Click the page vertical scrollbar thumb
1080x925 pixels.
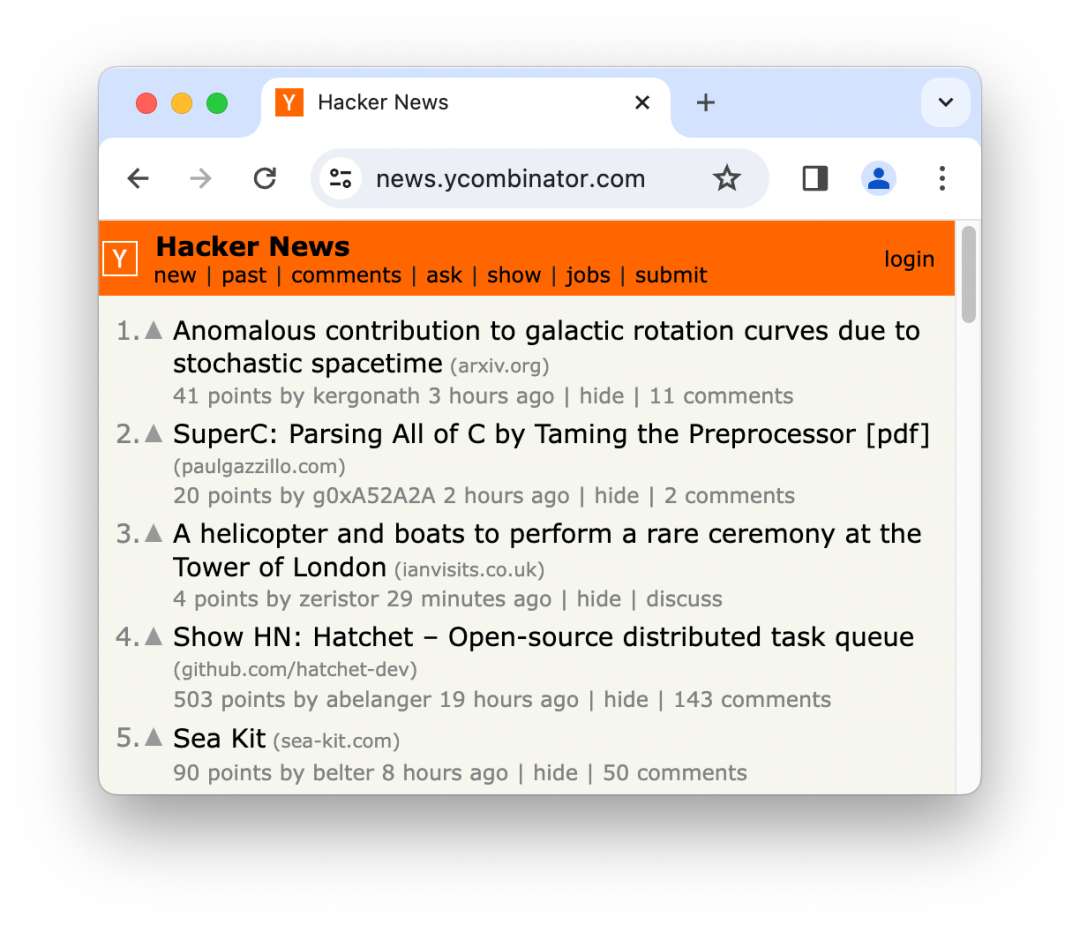968,274
